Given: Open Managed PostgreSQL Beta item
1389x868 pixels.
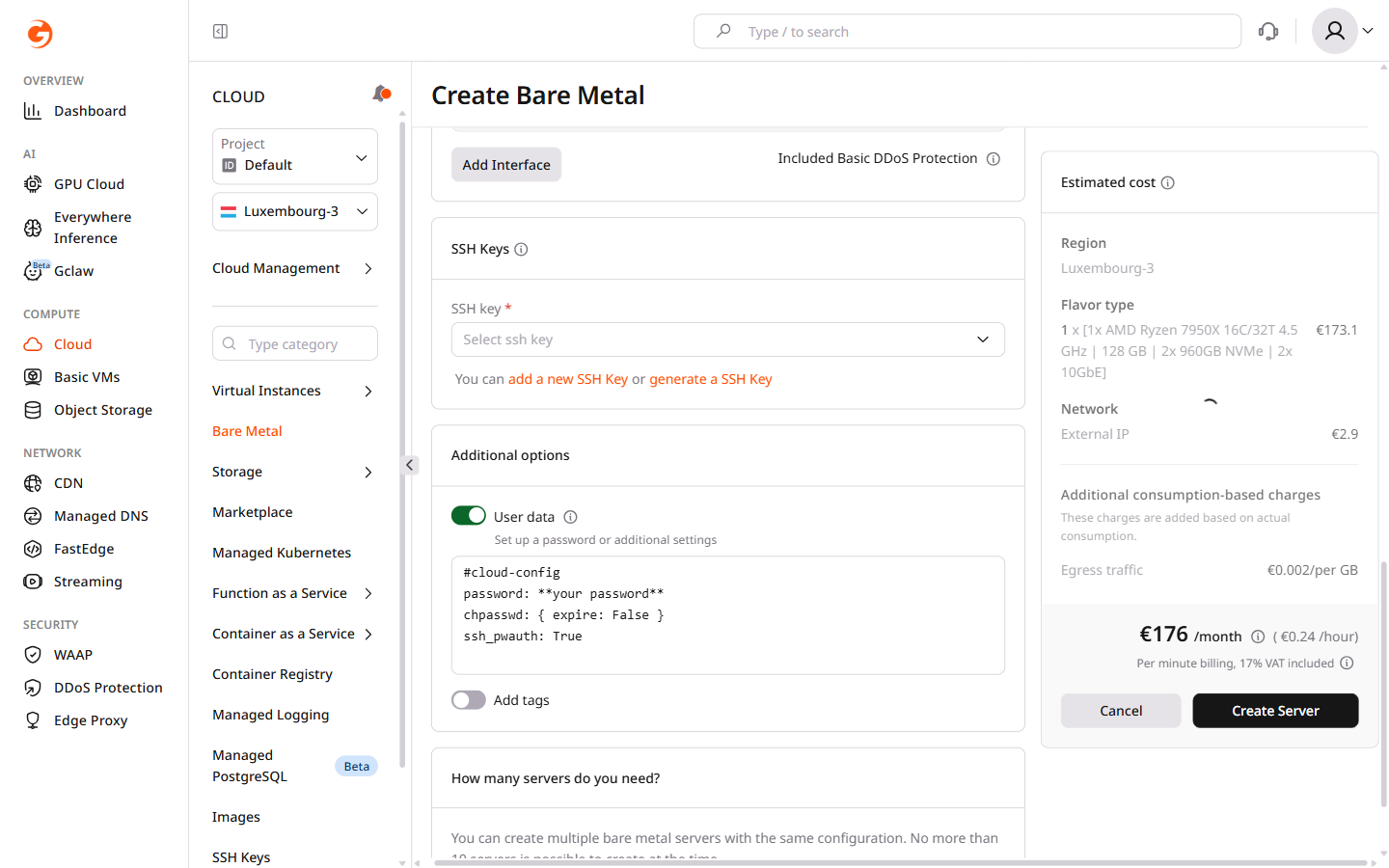Looking at the screenshot, I should (295, 766).
